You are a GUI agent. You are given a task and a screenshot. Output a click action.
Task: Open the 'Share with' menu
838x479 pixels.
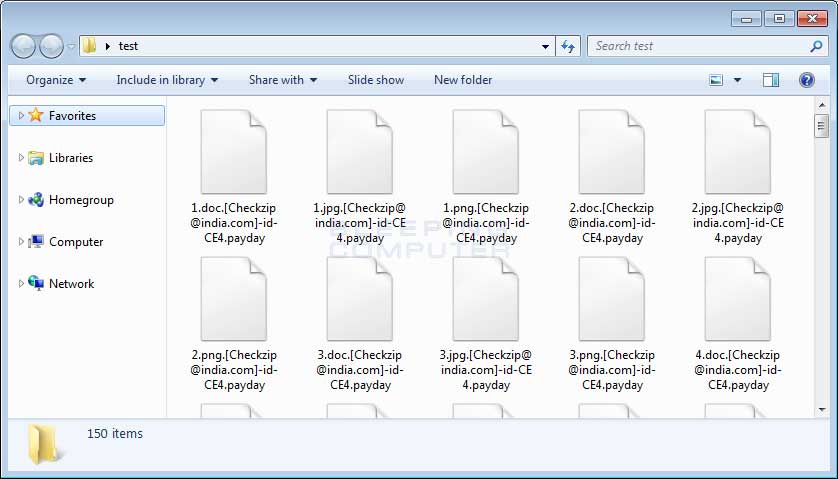pyautogui.click(x=283, y=80)
